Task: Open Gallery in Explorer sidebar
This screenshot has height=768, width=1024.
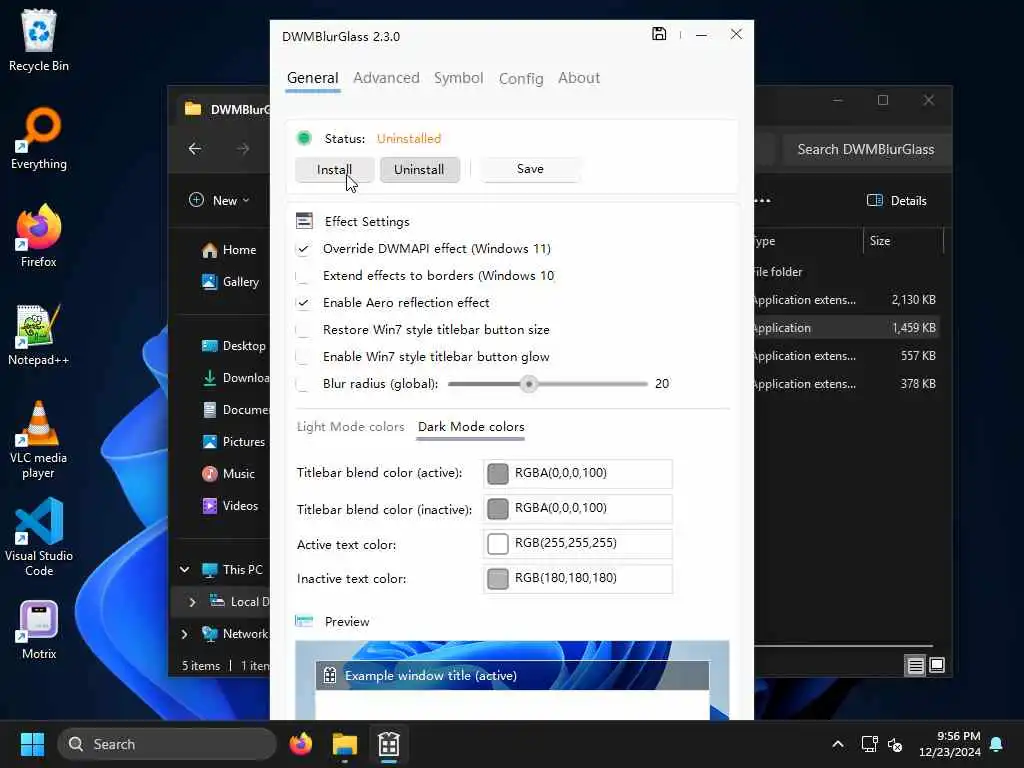Action: pos(231,282)
